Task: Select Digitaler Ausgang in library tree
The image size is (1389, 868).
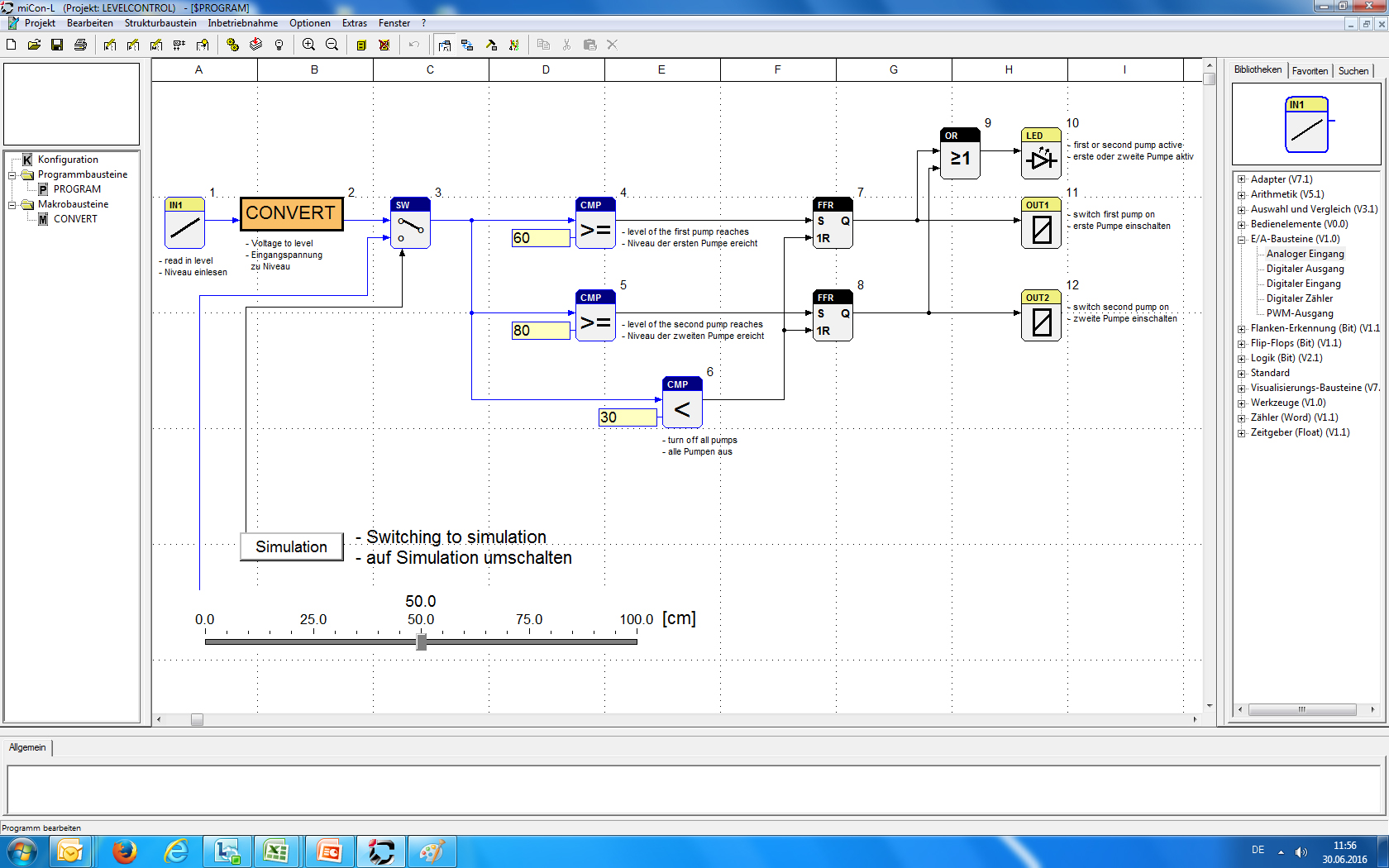Action: (1305, 269)
